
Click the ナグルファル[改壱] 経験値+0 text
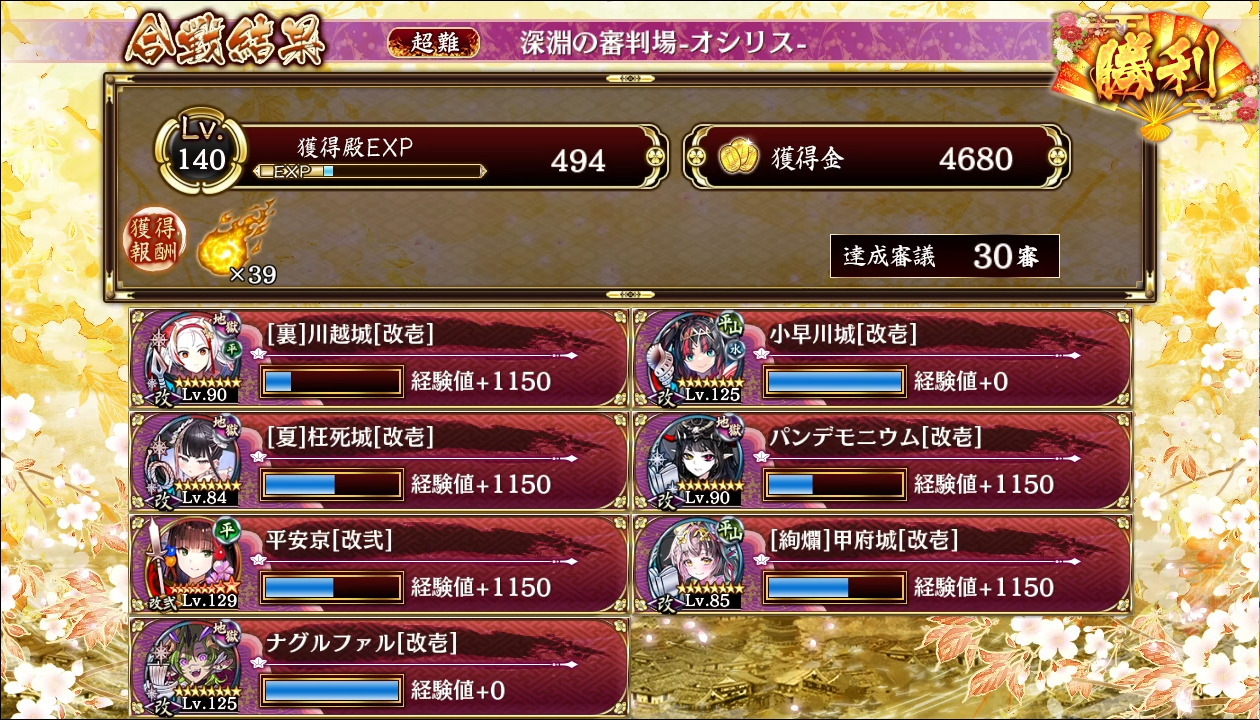pyautogui.click(x=458, y=690)
